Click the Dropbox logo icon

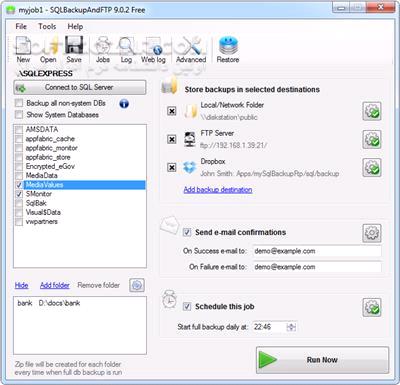tap(190, 167)
